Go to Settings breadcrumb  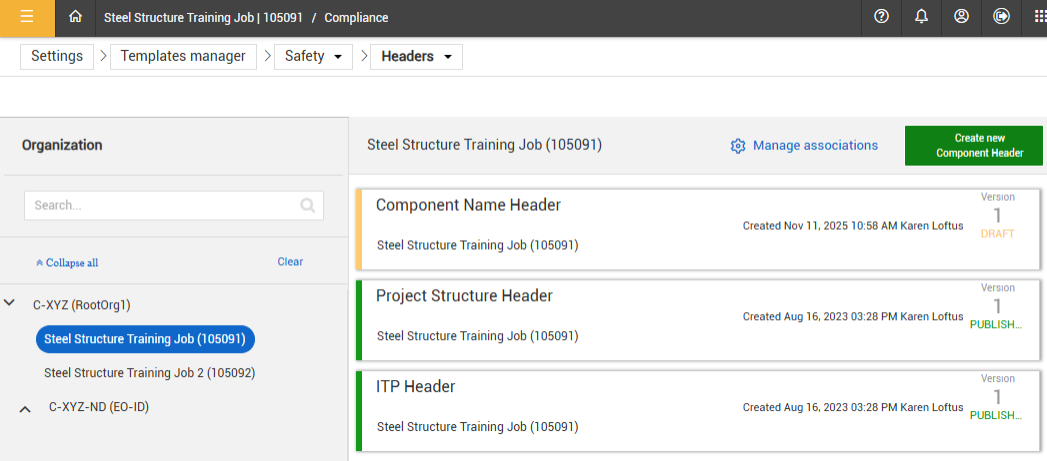57,57
